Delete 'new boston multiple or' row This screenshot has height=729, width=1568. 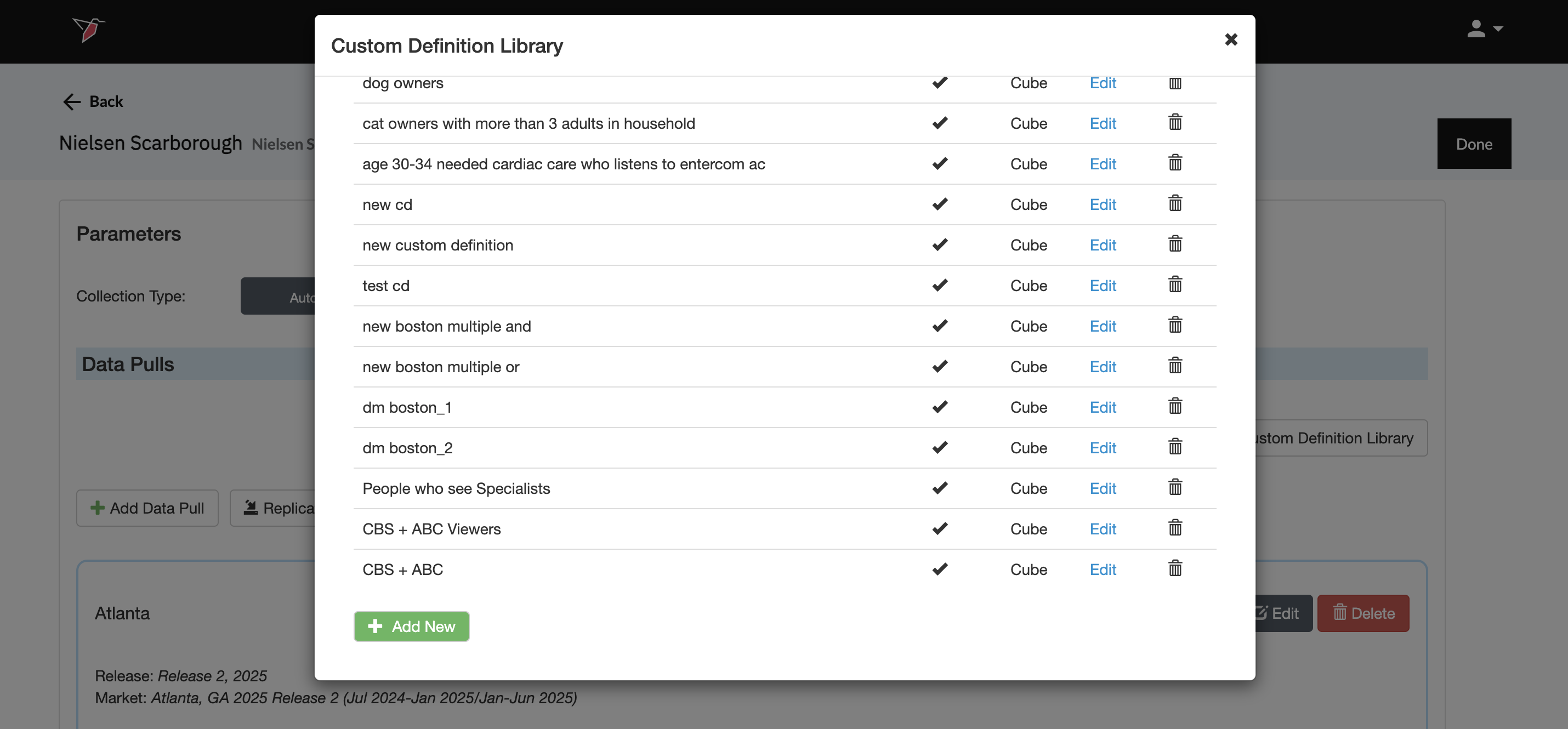[x=1175, y=366]
